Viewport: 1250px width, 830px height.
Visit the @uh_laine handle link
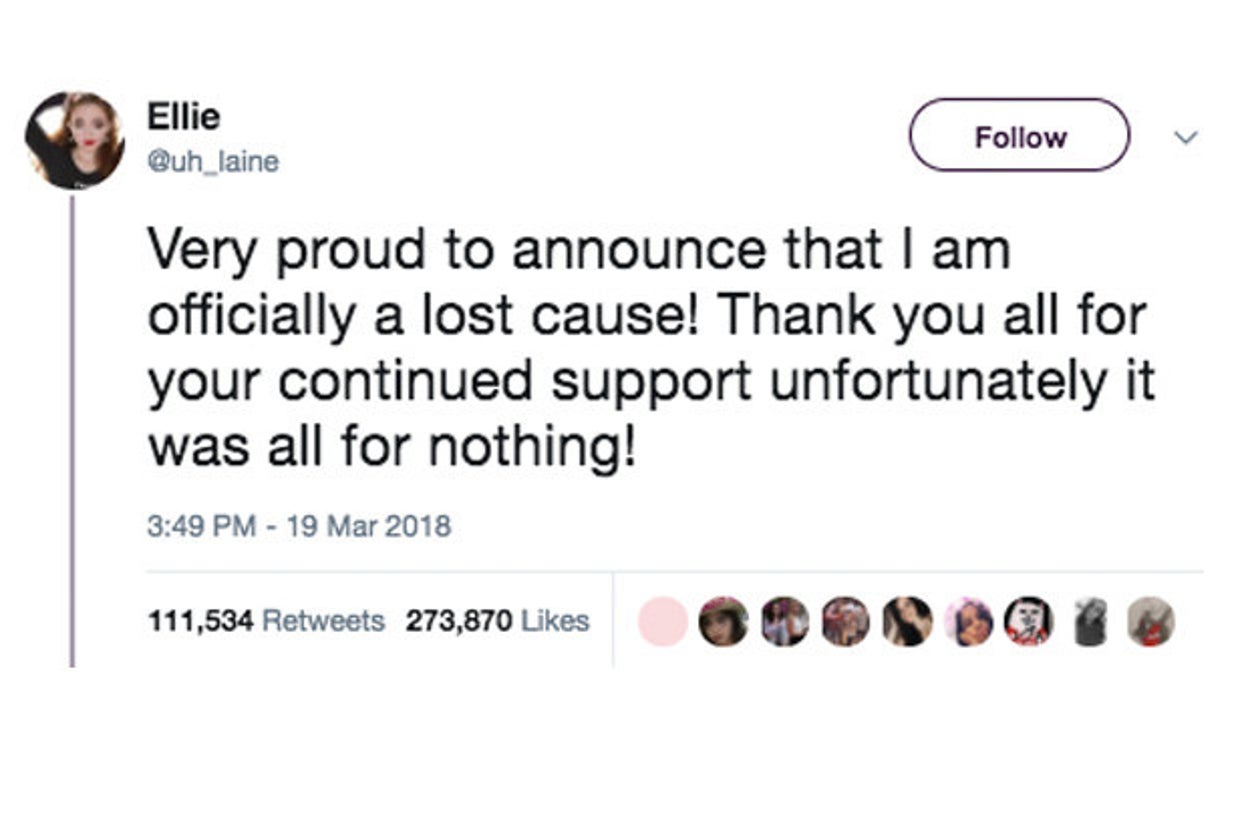(213, 161)
